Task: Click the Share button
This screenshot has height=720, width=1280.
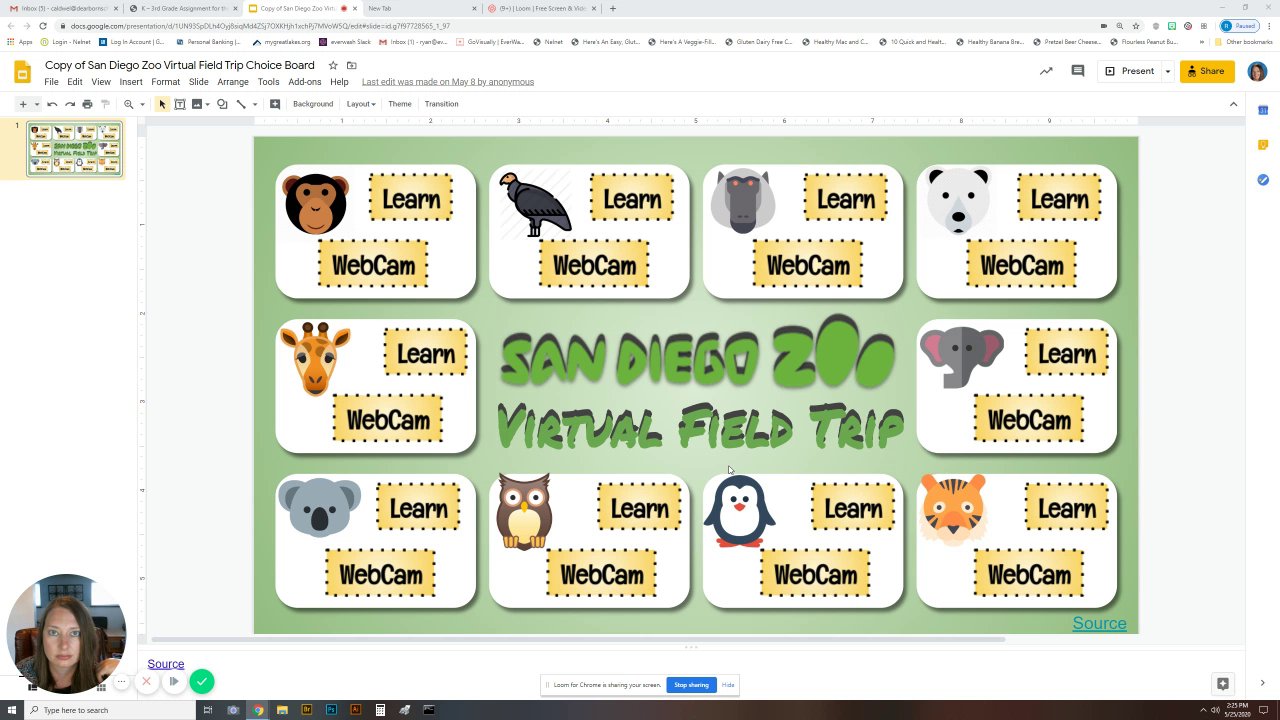Action: point(1205,71)
